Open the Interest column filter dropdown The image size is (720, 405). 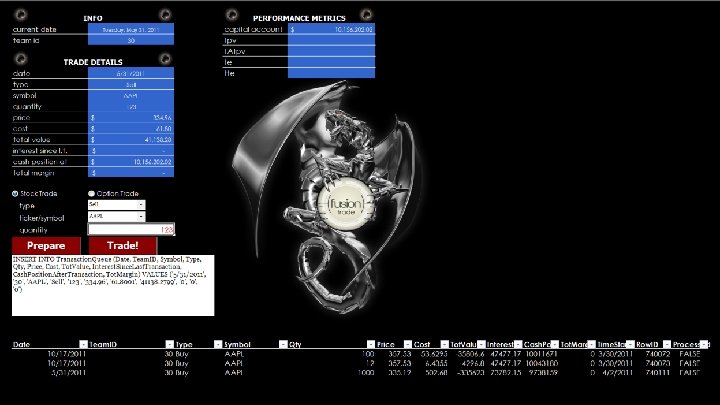click(518, 344)
